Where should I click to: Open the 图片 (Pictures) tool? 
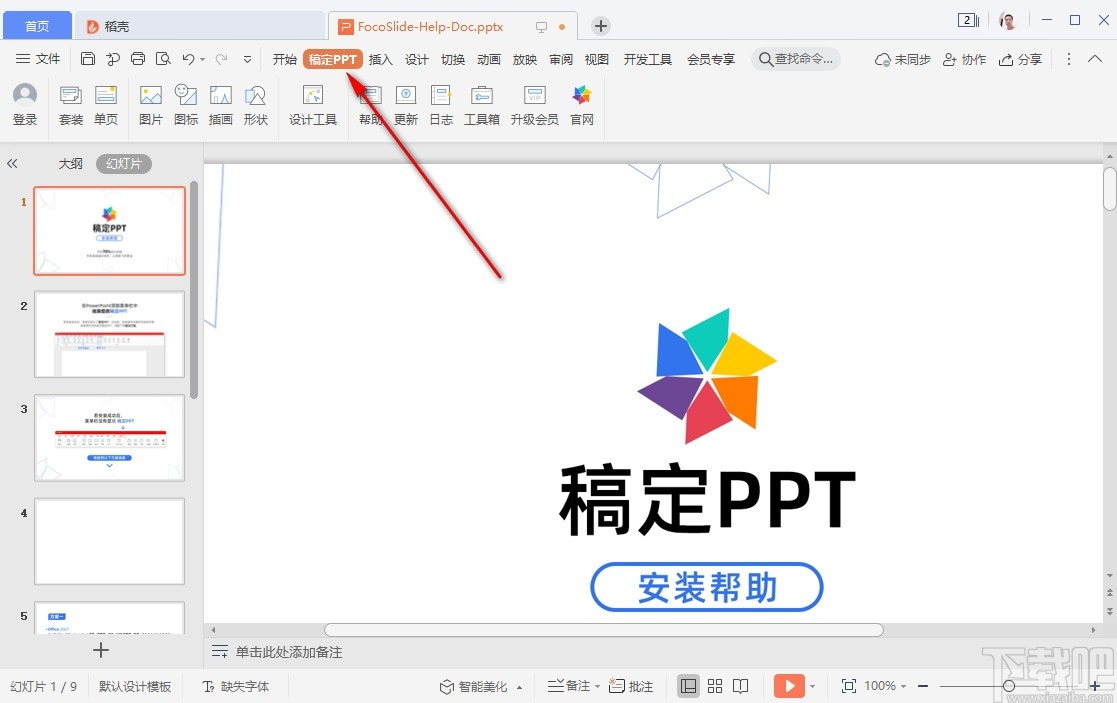pos(150,103)
